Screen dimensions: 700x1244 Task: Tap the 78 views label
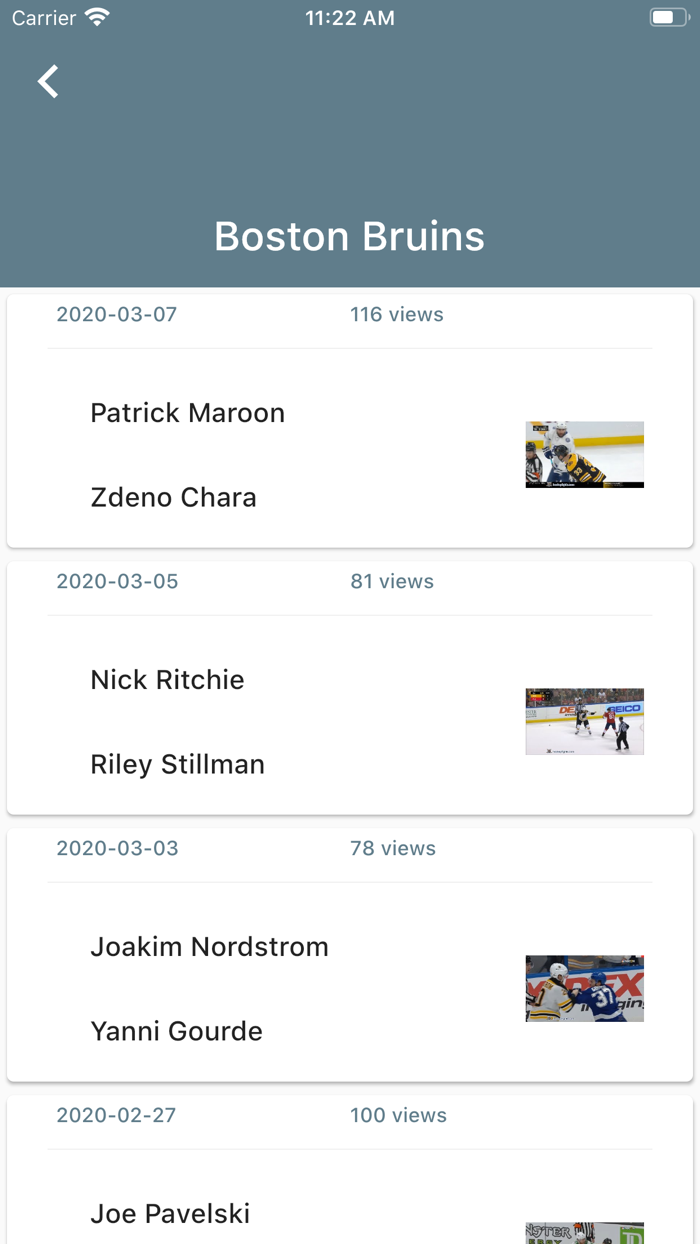tap(392, 848)
